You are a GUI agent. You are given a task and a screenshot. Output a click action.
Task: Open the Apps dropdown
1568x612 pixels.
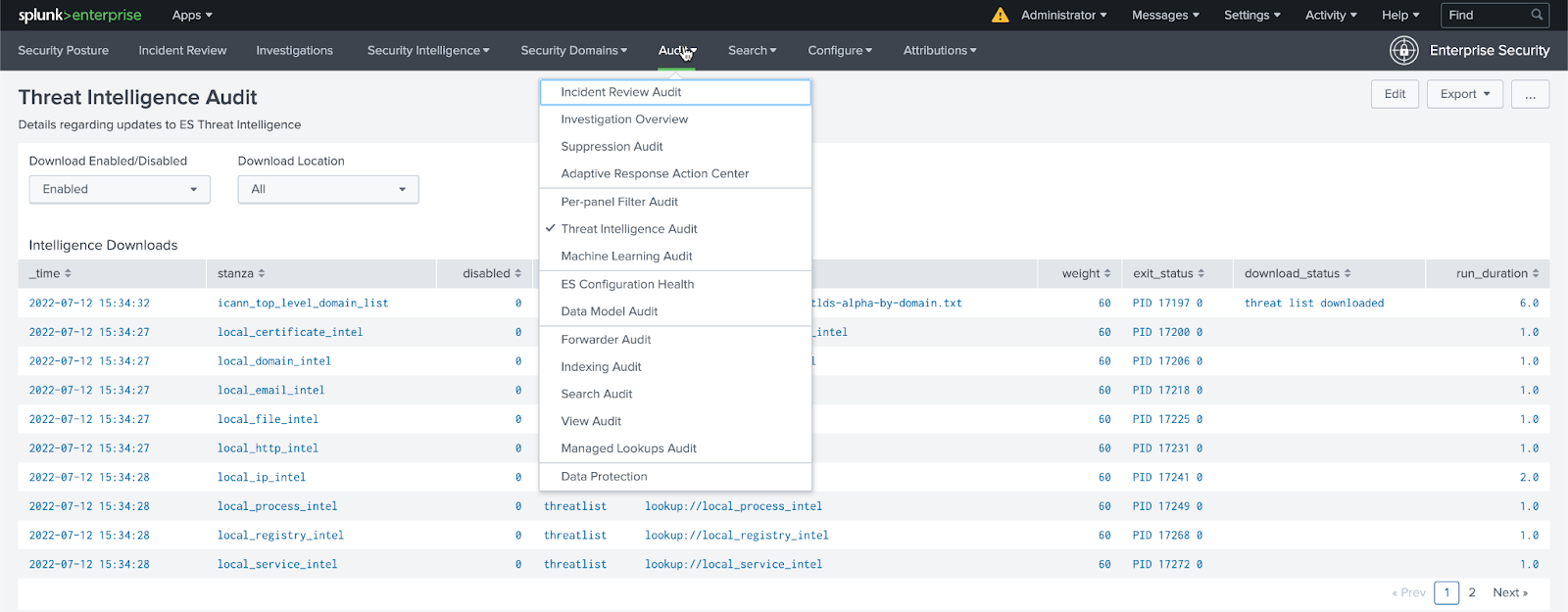coord(192,15)
